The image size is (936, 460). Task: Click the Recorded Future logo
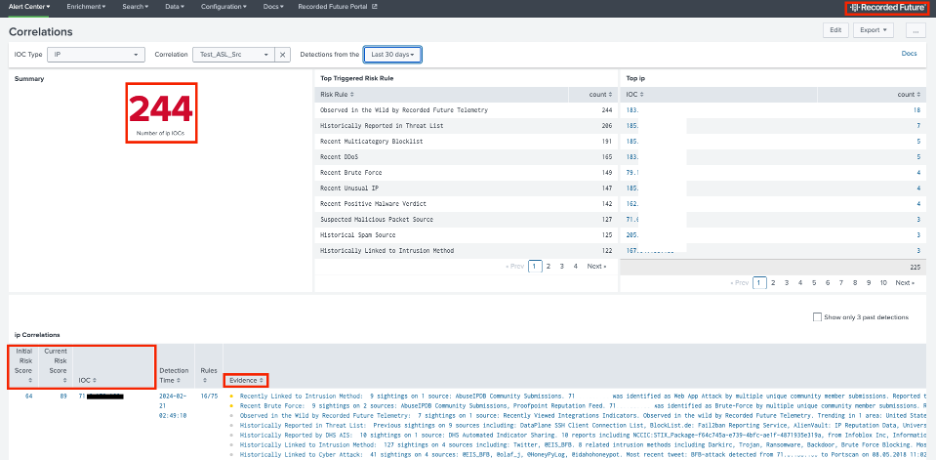[888, 7]
